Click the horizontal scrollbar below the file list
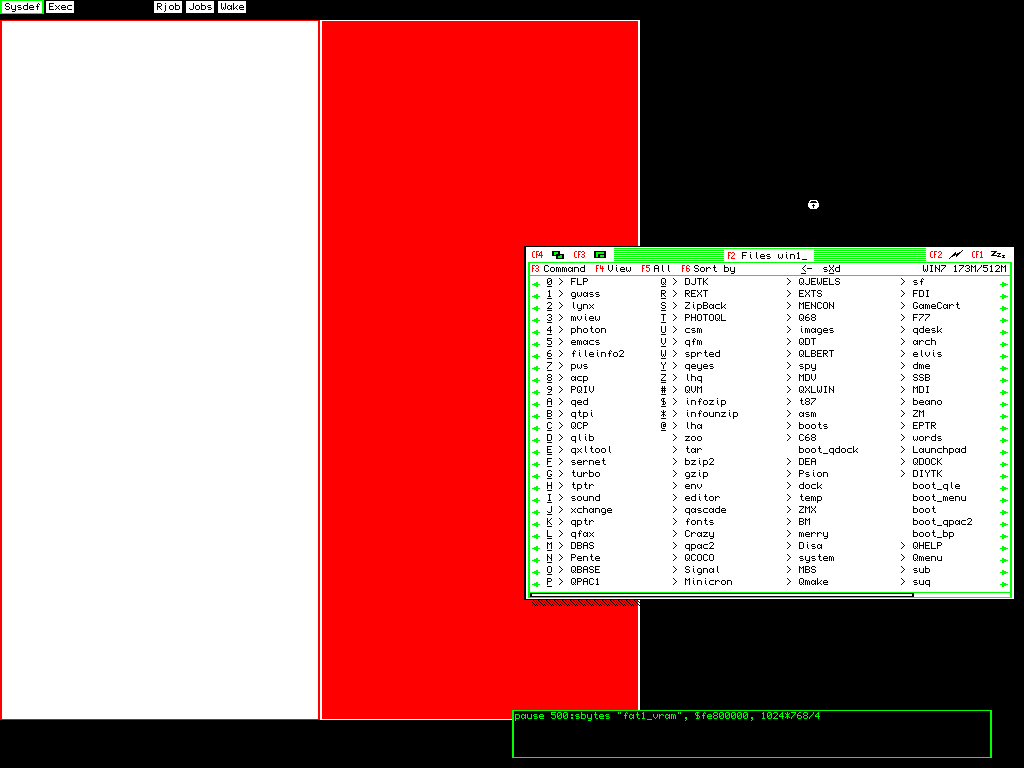This screenshot has width=1024, height=768. coord(721,595)
